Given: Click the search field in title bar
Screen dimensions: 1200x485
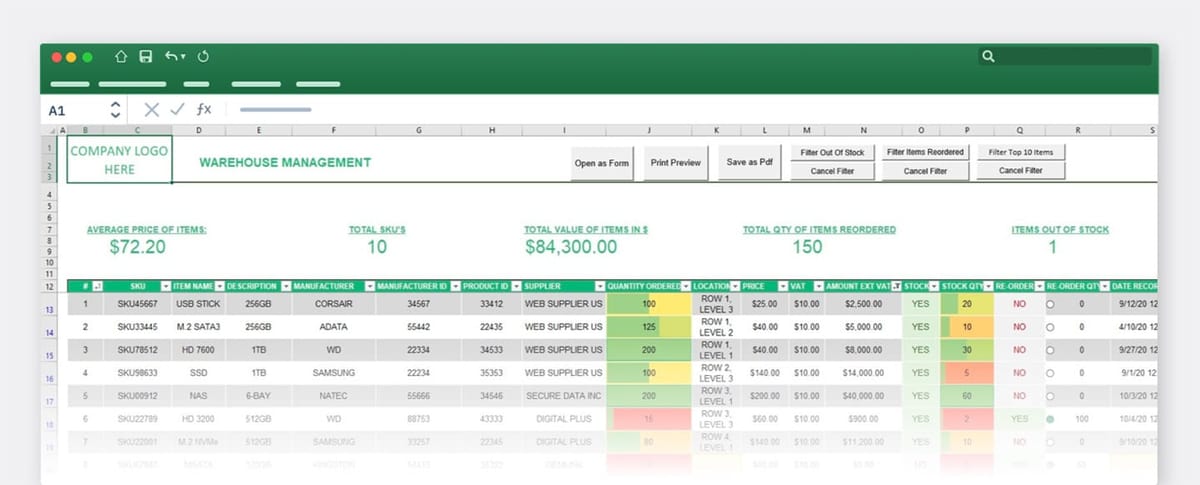Looking at the screenshot, I should (1067, 57).
